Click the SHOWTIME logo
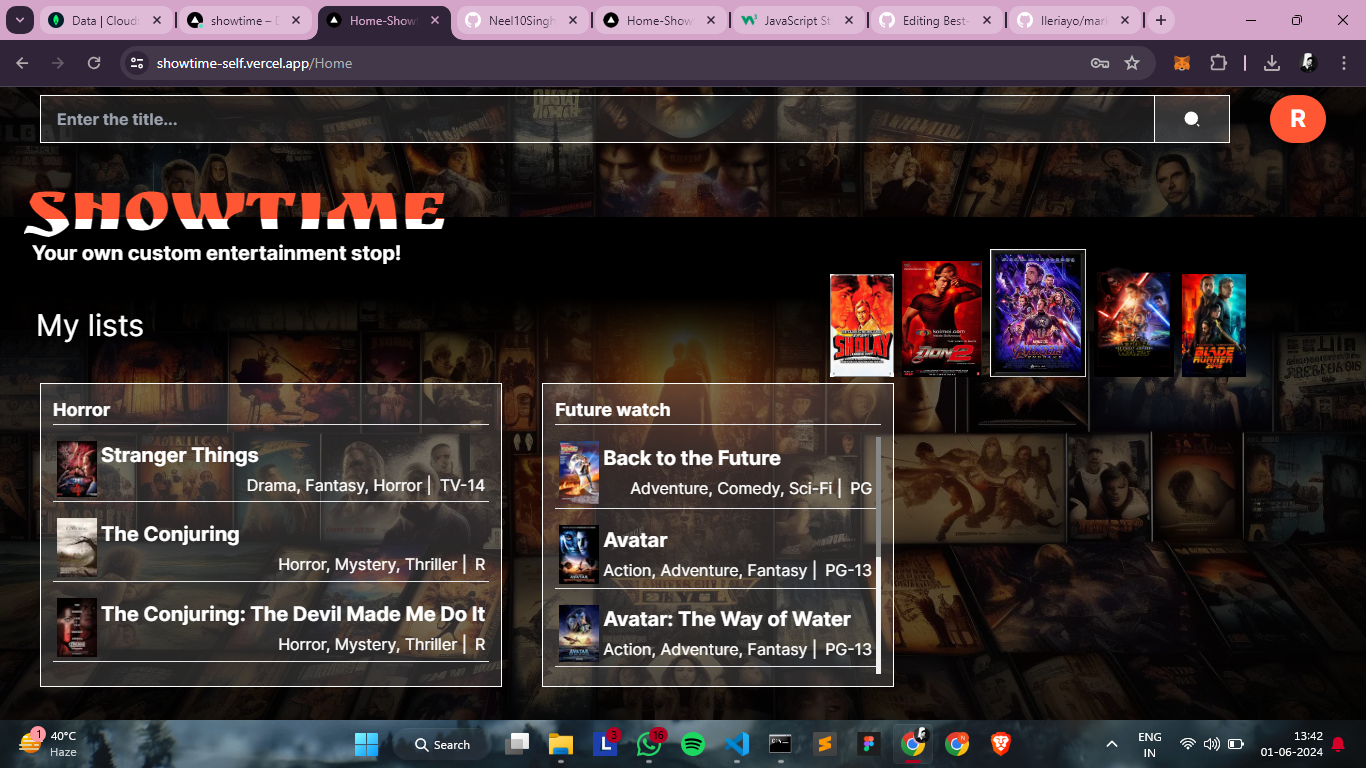The height and width of the screenshot is (768, 1366). (236, 213)
